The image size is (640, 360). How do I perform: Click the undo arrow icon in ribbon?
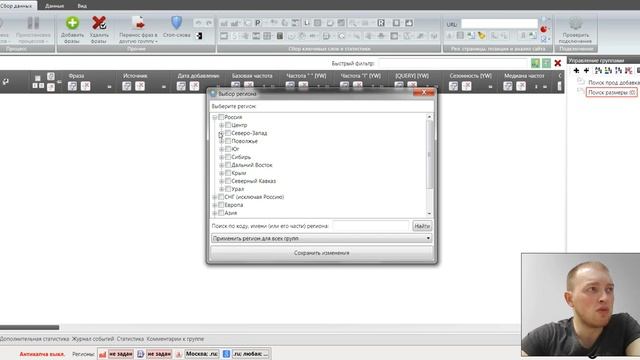point(198,23)
